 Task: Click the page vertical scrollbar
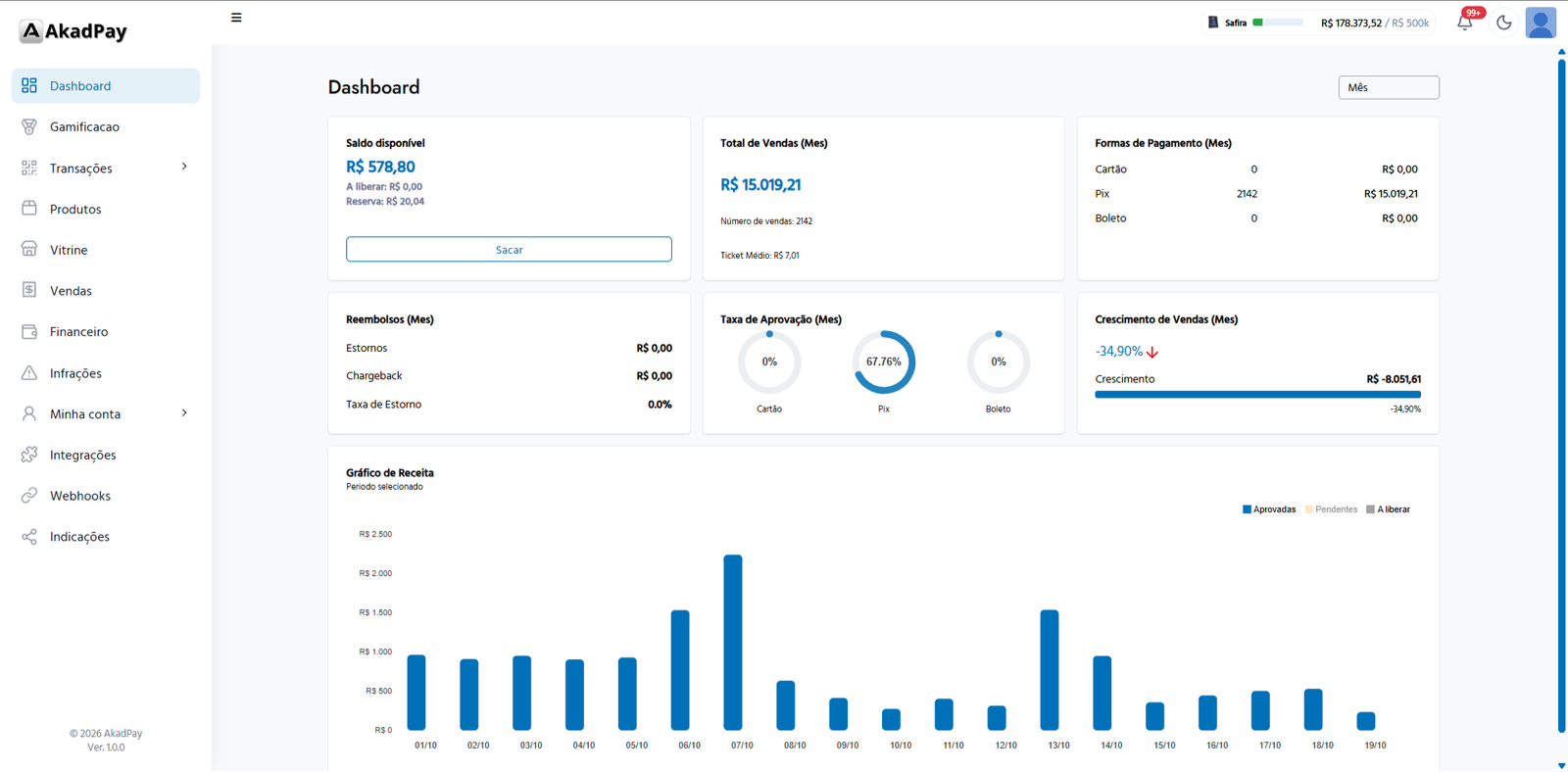click(x=1561, y=396)
